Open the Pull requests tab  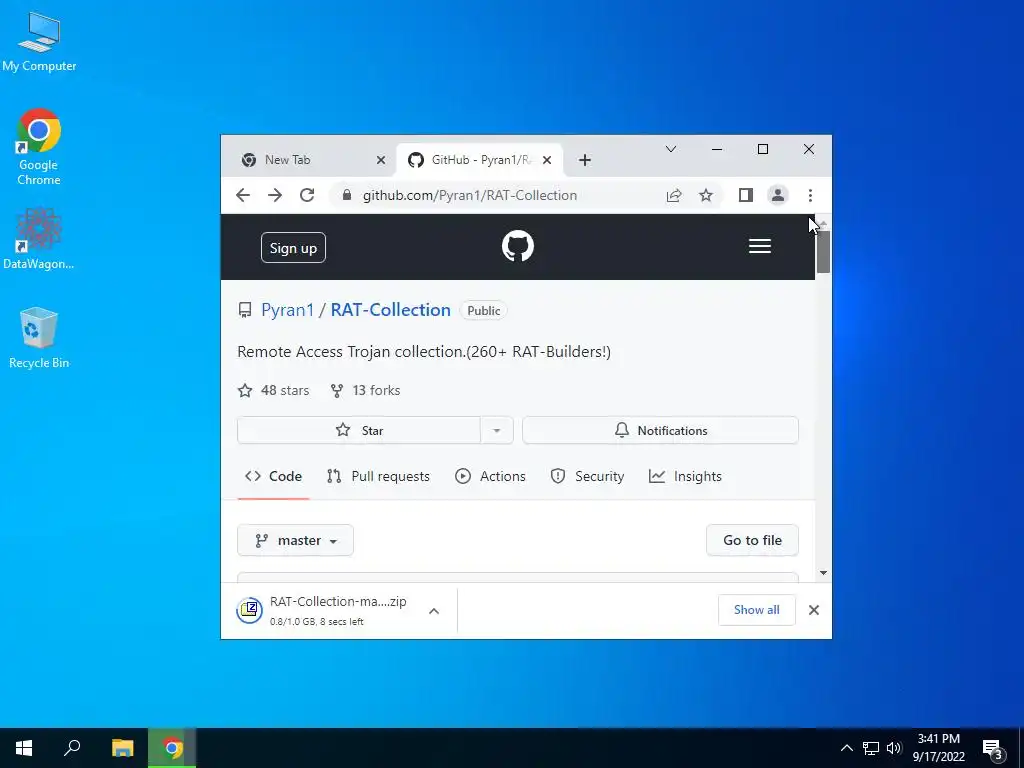pyautogui.click(x=379, y=476)
